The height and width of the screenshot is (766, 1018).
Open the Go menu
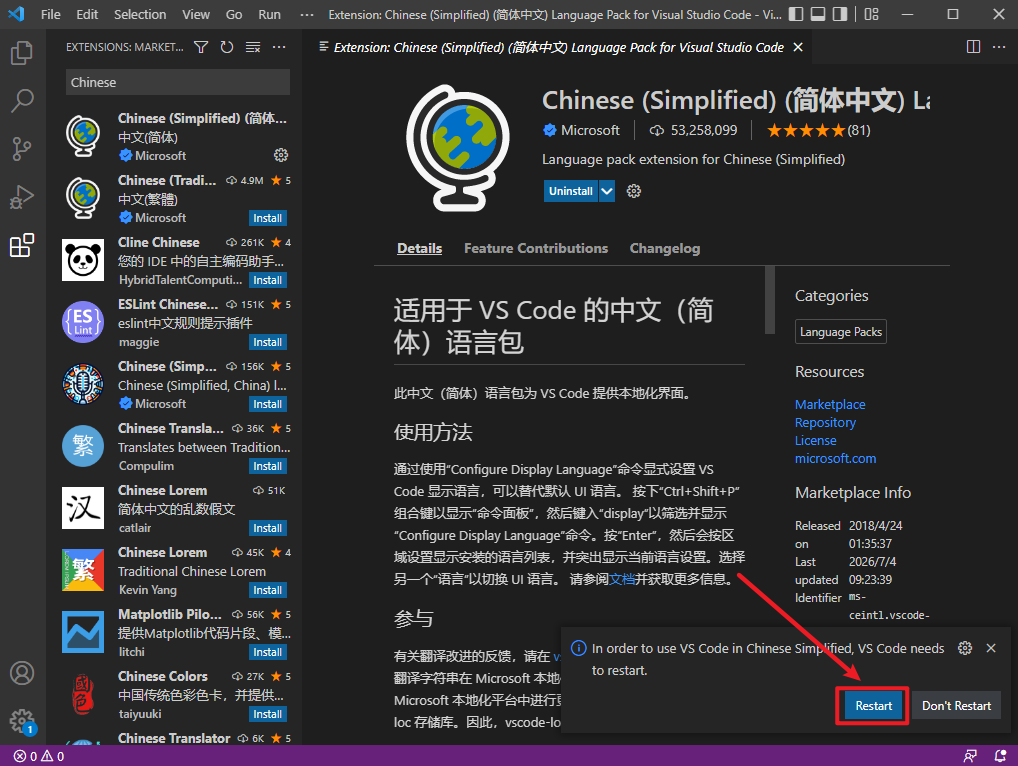pyautogui.click(x=234, y=14)
